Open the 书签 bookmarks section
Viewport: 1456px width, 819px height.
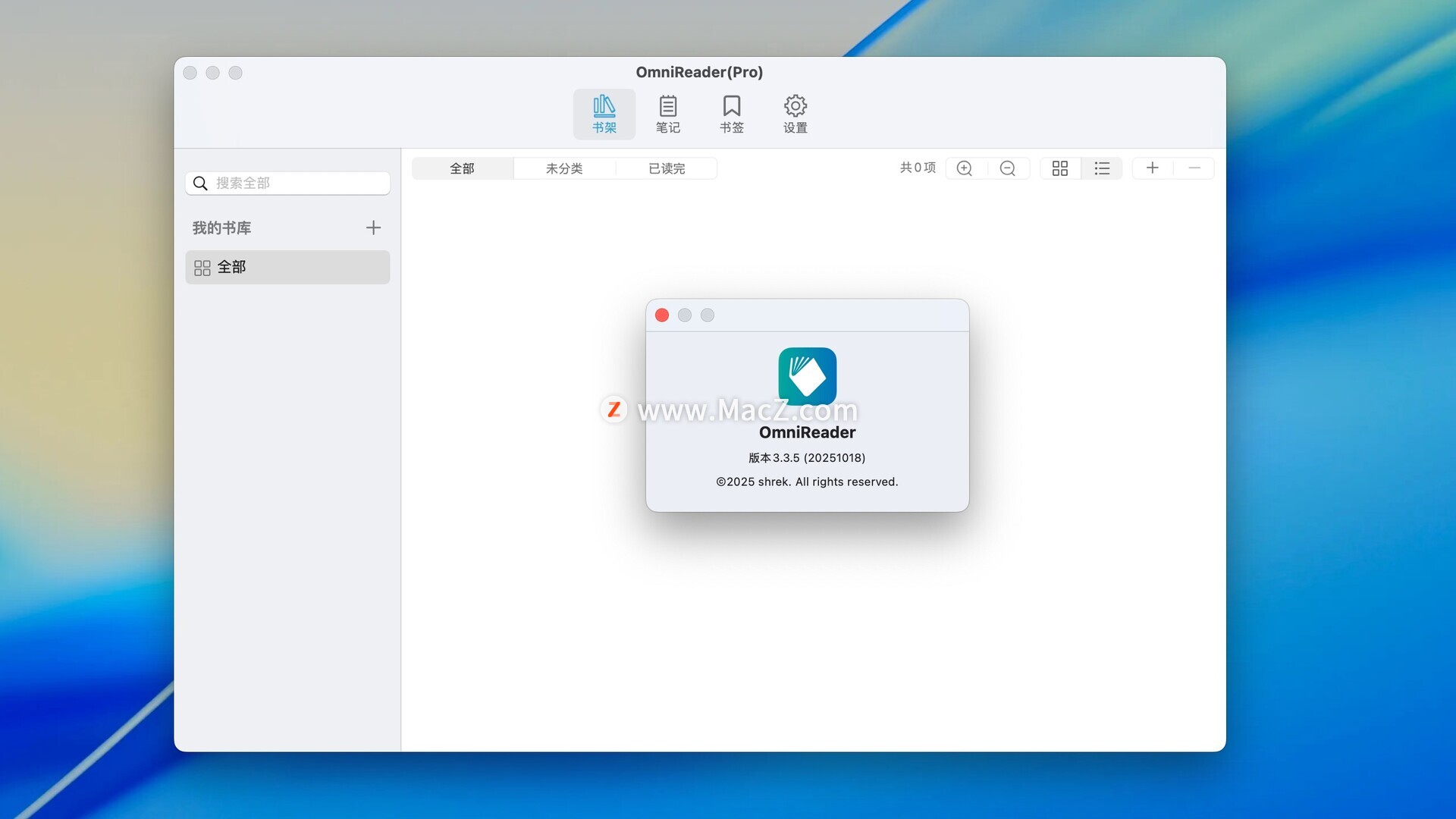pyautogui.click(x=731, y=115)
